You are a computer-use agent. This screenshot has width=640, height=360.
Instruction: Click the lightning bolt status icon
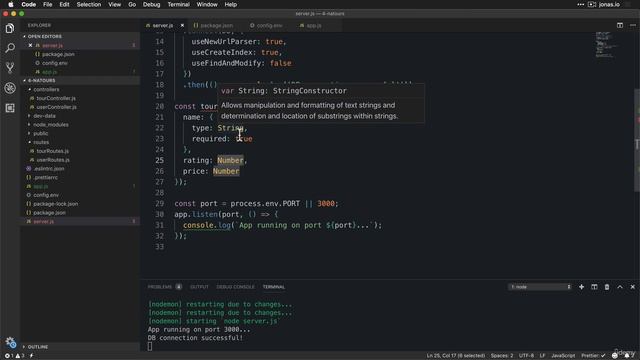[31, 356]
